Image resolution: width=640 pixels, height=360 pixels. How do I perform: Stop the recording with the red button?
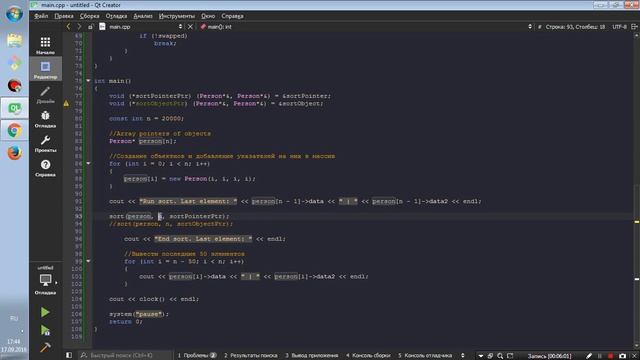610,356
